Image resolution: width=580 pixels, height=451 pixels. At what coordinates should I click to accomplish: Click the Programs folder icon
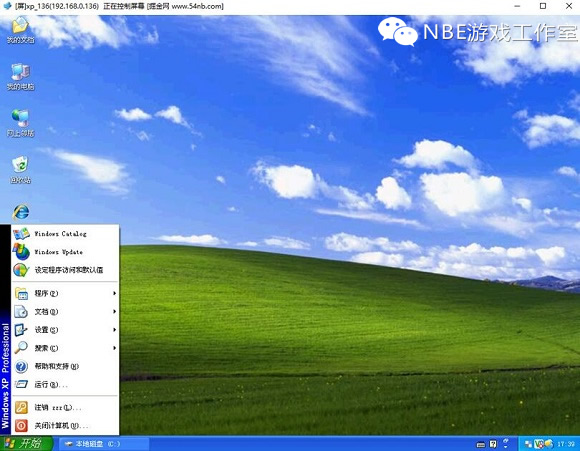click(21, 293)
